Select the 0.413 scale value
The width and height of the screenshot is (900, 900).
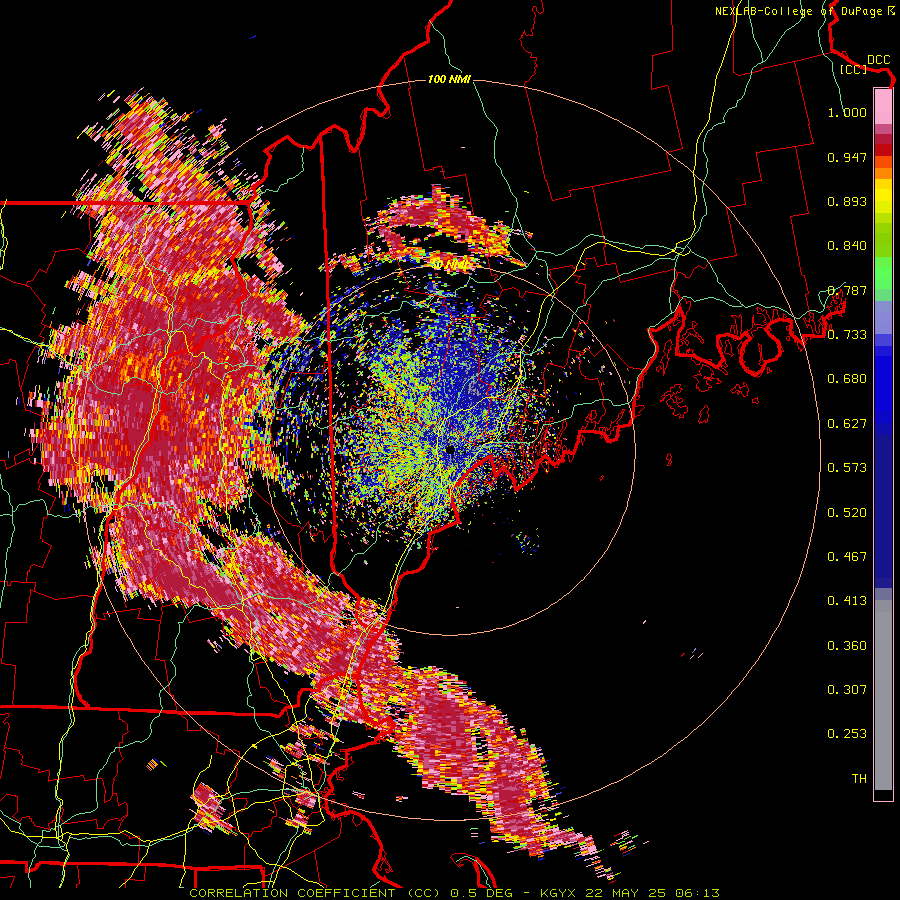click(847, 601)
